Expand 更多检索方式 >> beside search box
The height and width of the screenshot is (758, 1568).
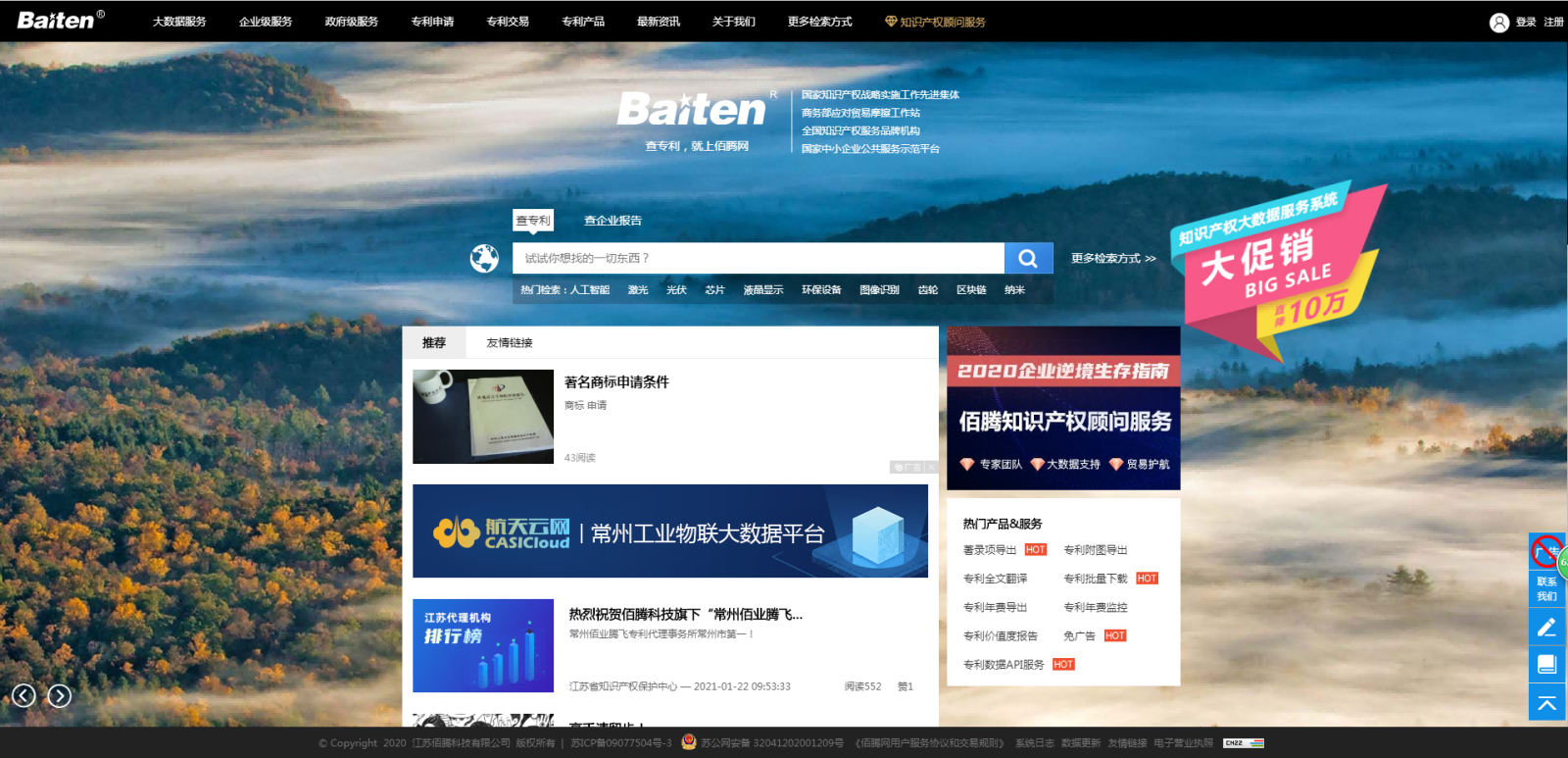[1113, 259]
